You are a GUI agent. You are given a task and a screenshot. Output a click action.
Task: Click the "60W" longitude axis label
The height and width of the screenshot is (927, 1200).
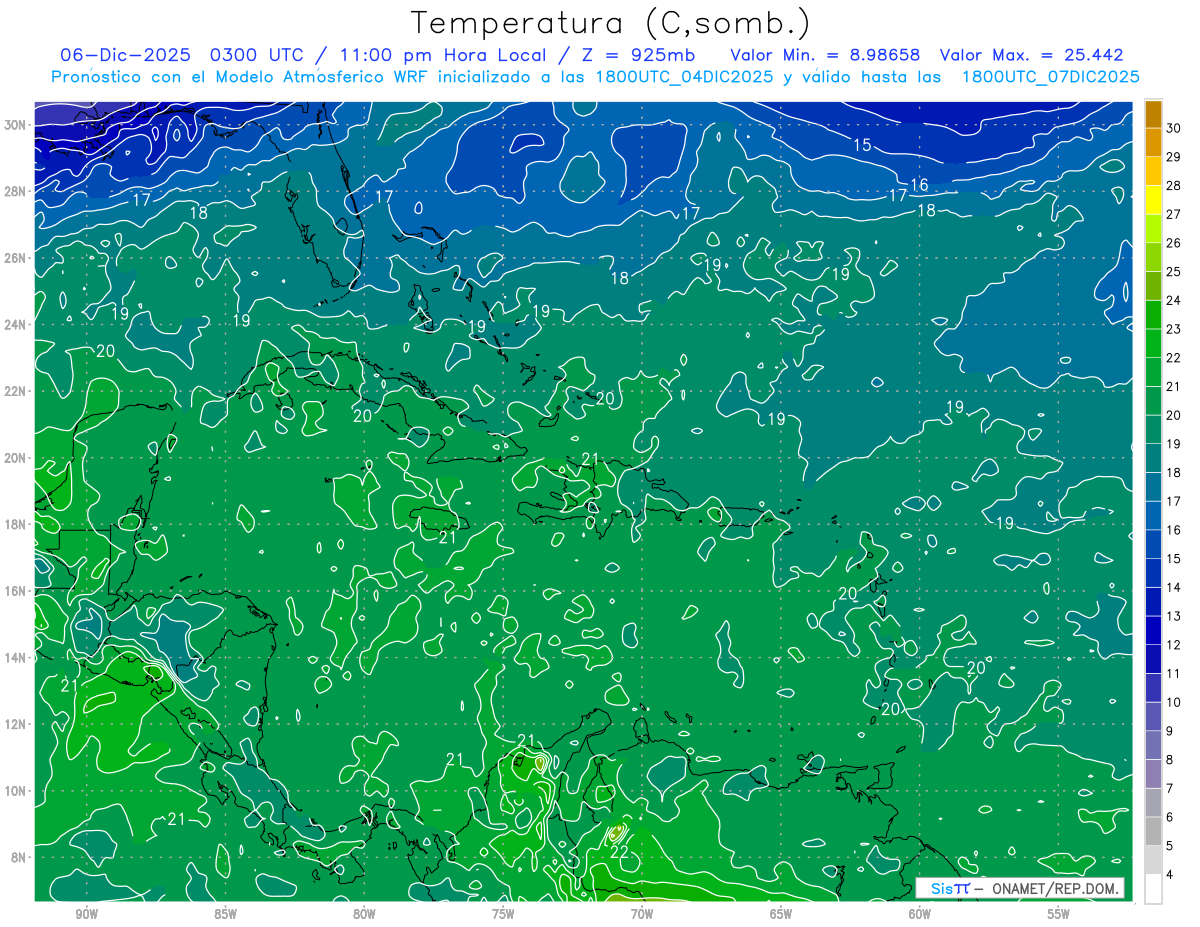click(920, 915)
